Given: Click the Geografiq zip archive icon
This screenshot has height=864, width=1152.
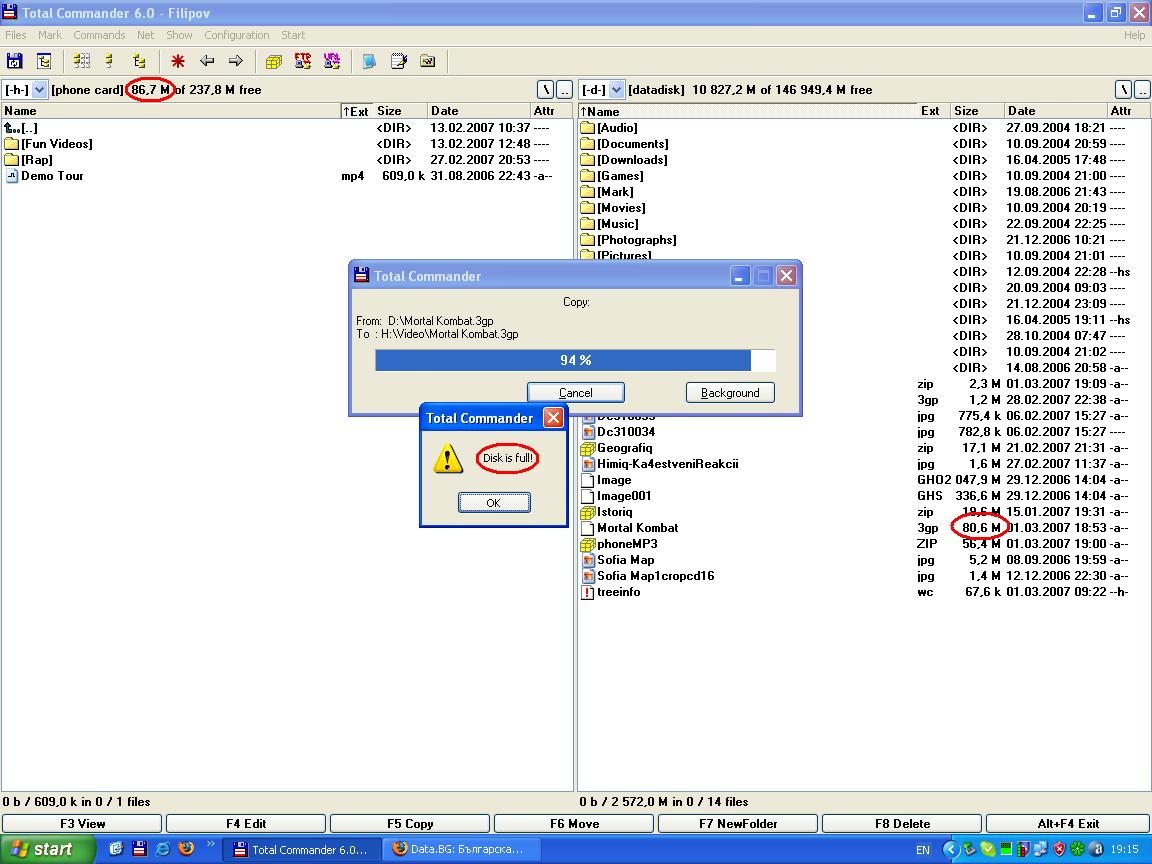Looking at the screenshot, I should coord(587,448).
